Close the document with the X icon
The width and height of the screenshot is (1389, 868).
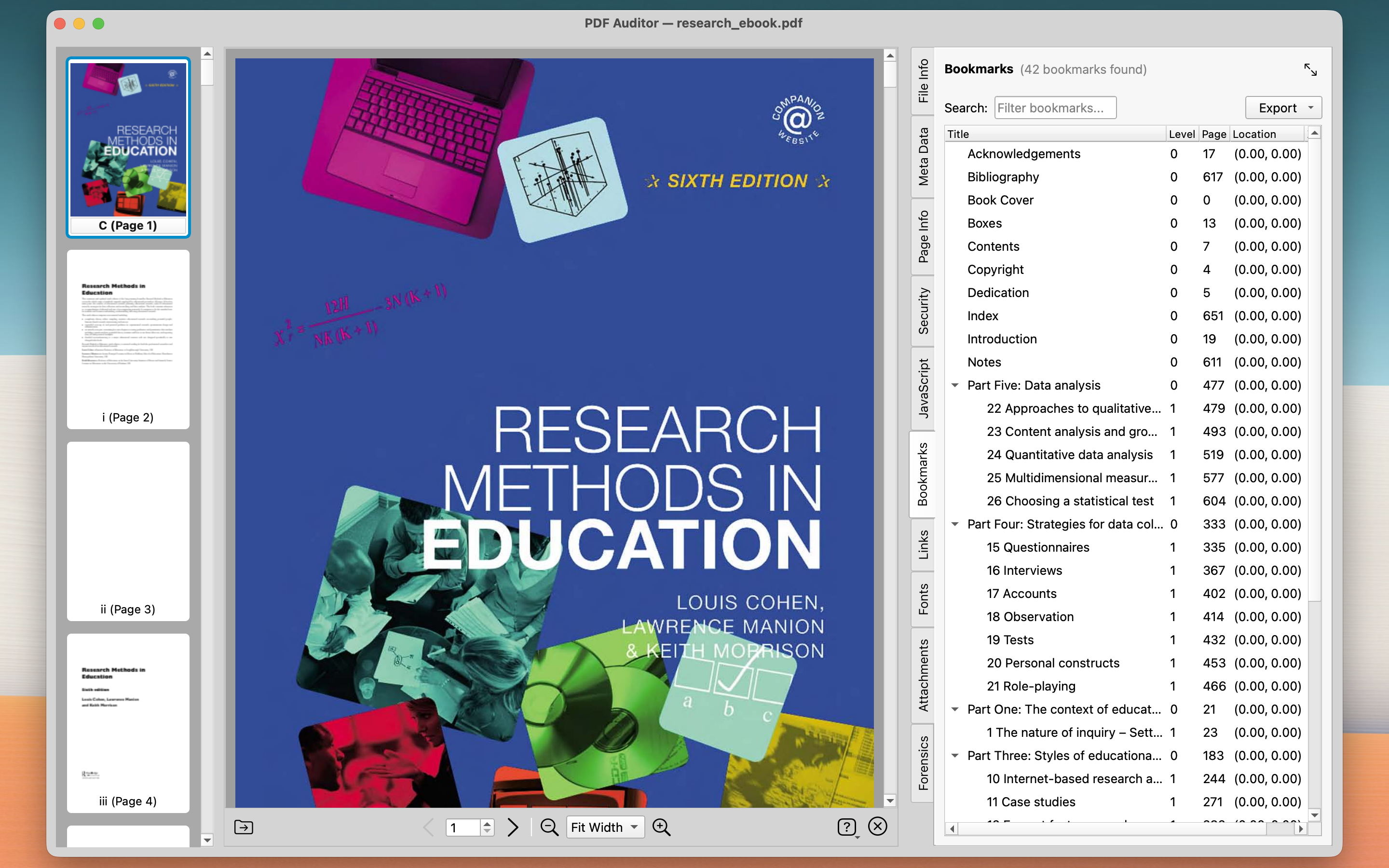[x=878, y=827]
